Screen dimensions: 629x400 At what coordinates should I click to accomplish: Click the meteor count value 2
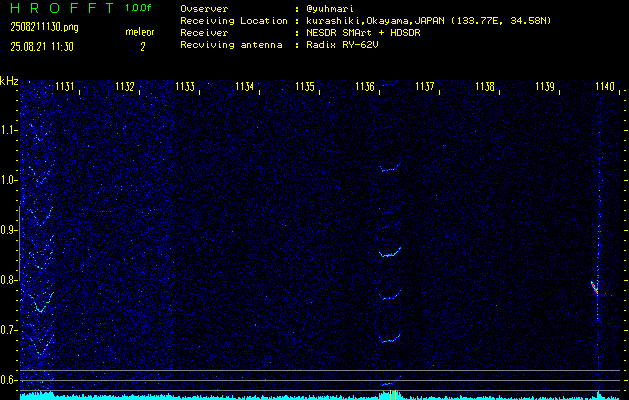tap(142, 47)
